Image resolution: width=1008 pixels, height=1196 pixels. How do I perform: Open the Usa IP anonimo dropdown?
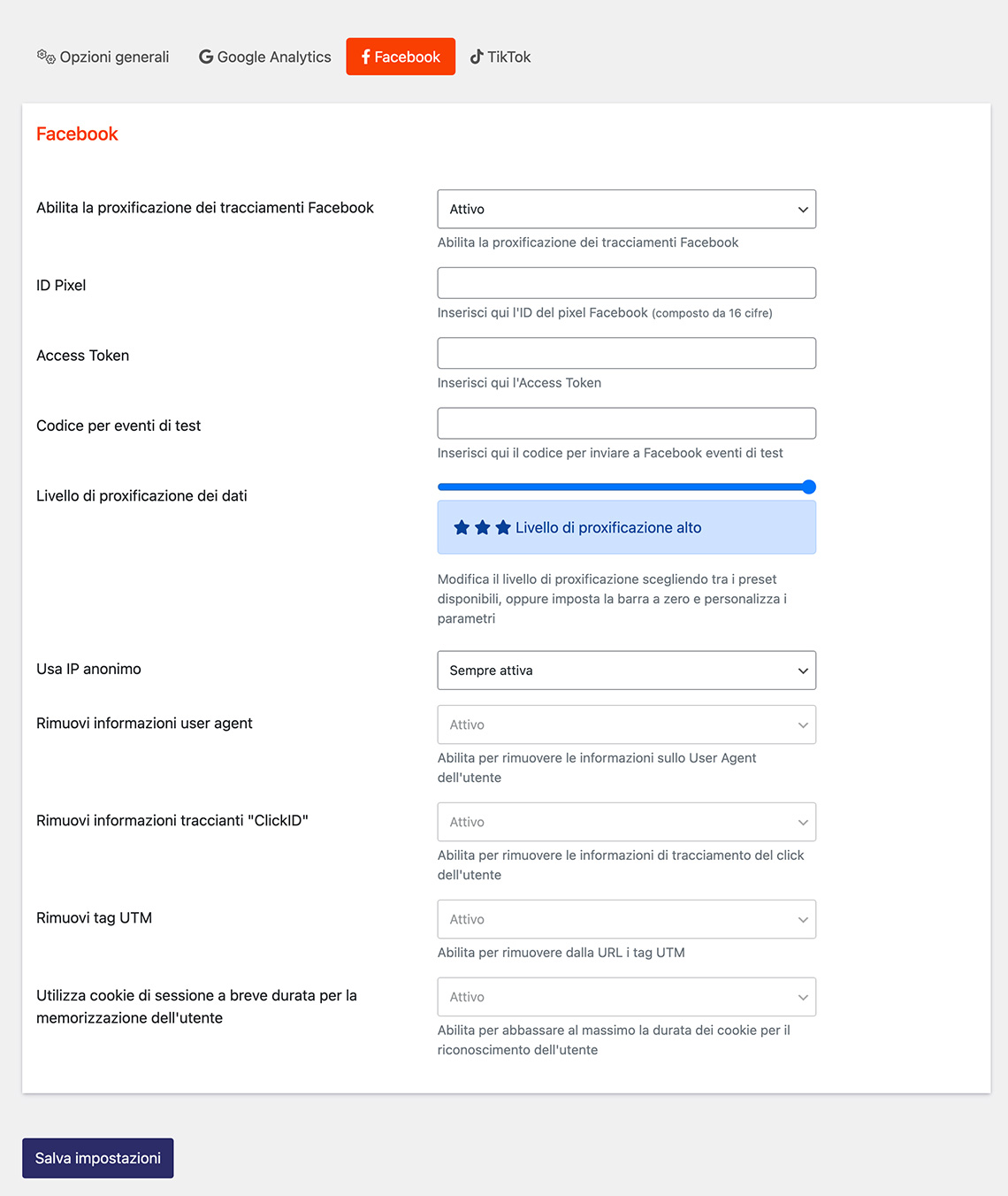click(x=626, y=671)
